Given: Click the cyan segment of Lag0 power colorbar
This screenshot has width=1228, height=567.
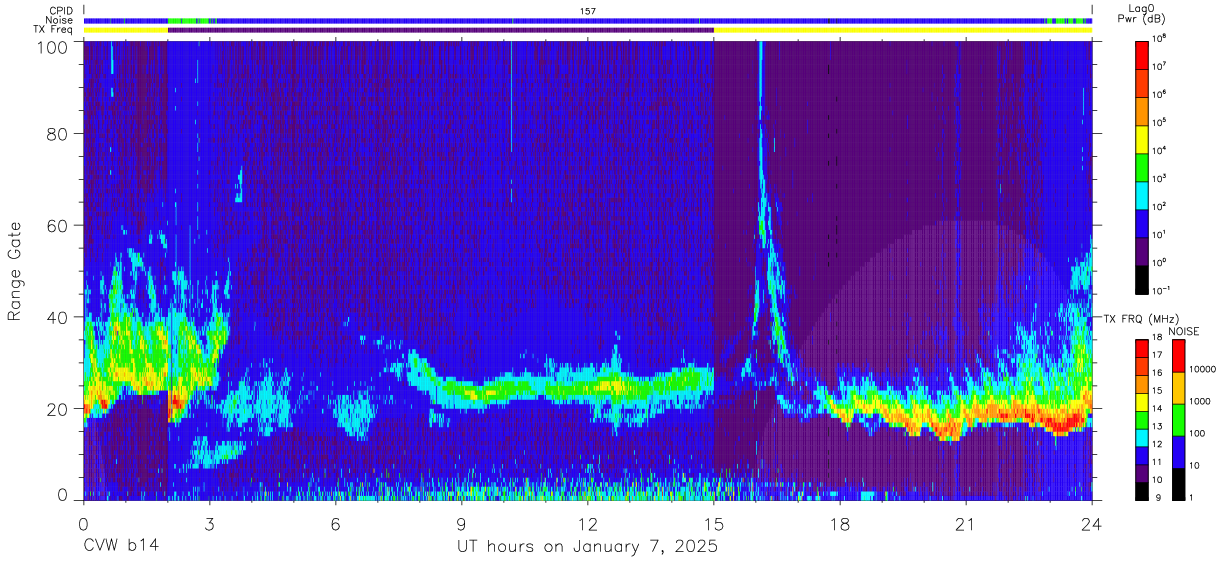Looking at the screenshot, I should (x=1142, y=194).
